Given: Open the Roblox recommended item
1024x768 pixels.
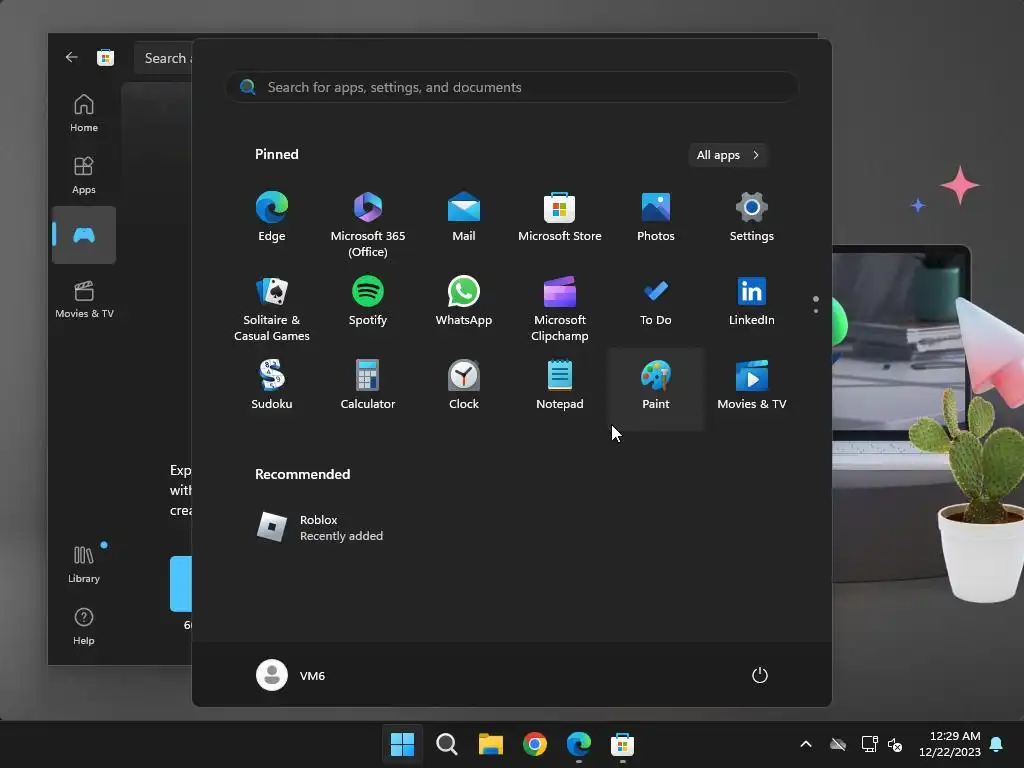Looking at the screenshot, I should [320, 528].
